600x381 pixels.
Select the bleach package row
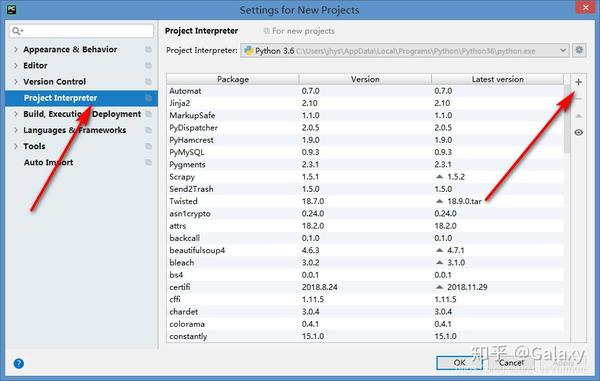click(x=365, y=262)
